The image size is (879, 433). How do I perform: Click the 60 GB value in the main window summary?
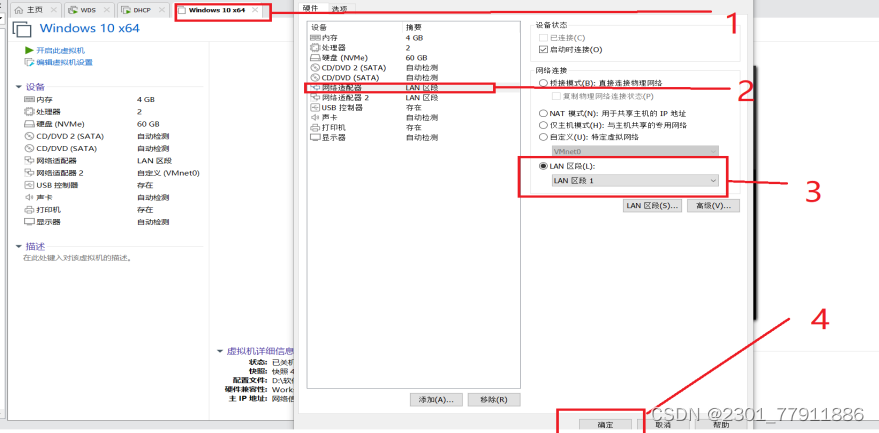click(148, 124)
